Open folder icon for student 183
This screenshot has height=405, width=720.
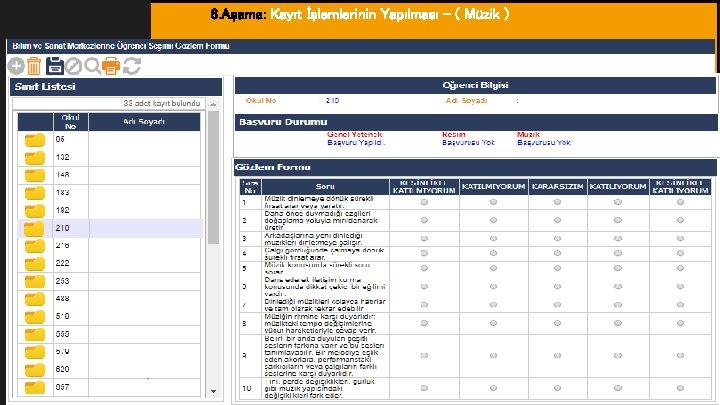35,193
